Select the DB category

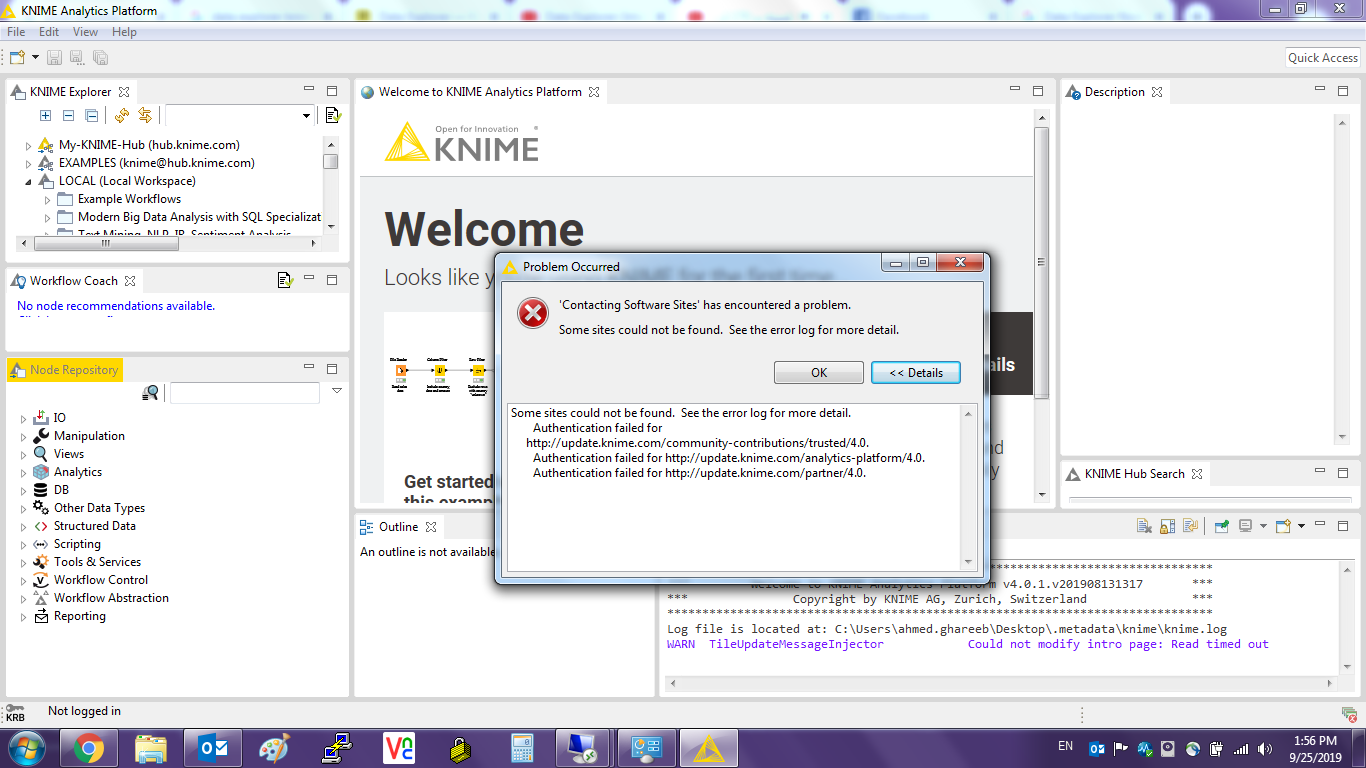(61, 490)
